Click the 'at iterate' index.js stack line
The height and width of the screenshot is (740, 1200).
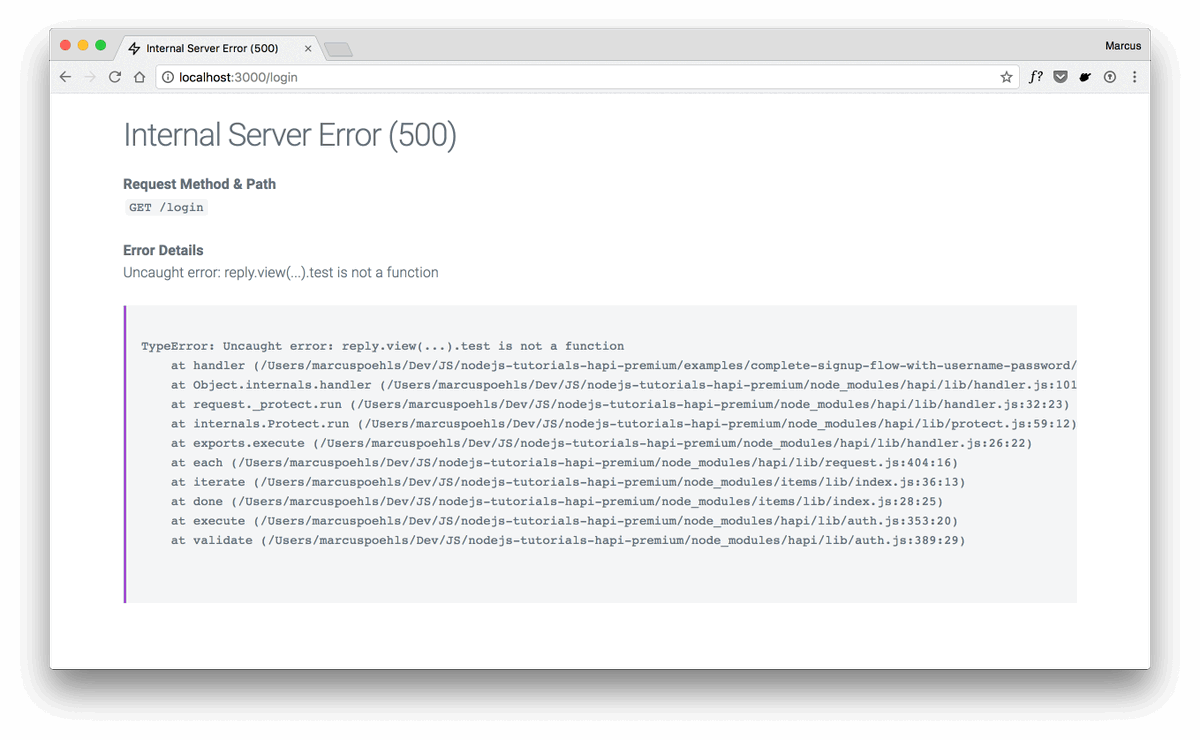point(567,482)
